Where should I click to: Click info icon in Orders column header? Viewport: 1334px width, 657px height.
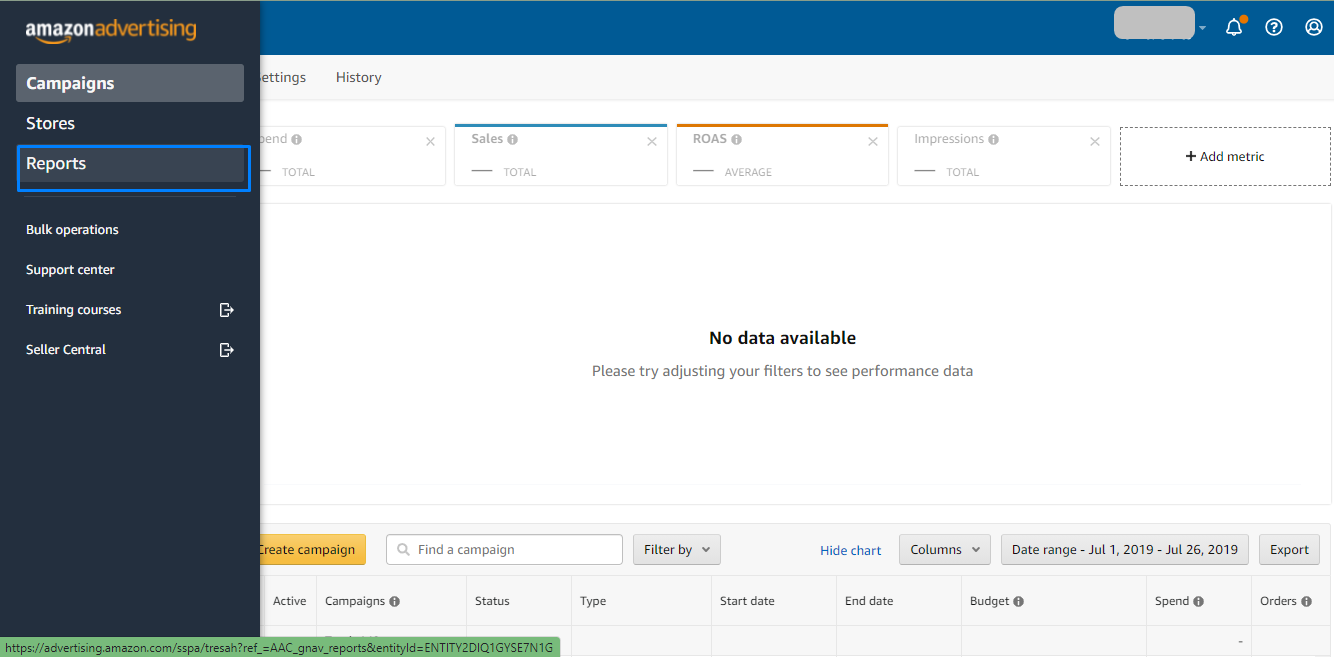point(1306,602)
